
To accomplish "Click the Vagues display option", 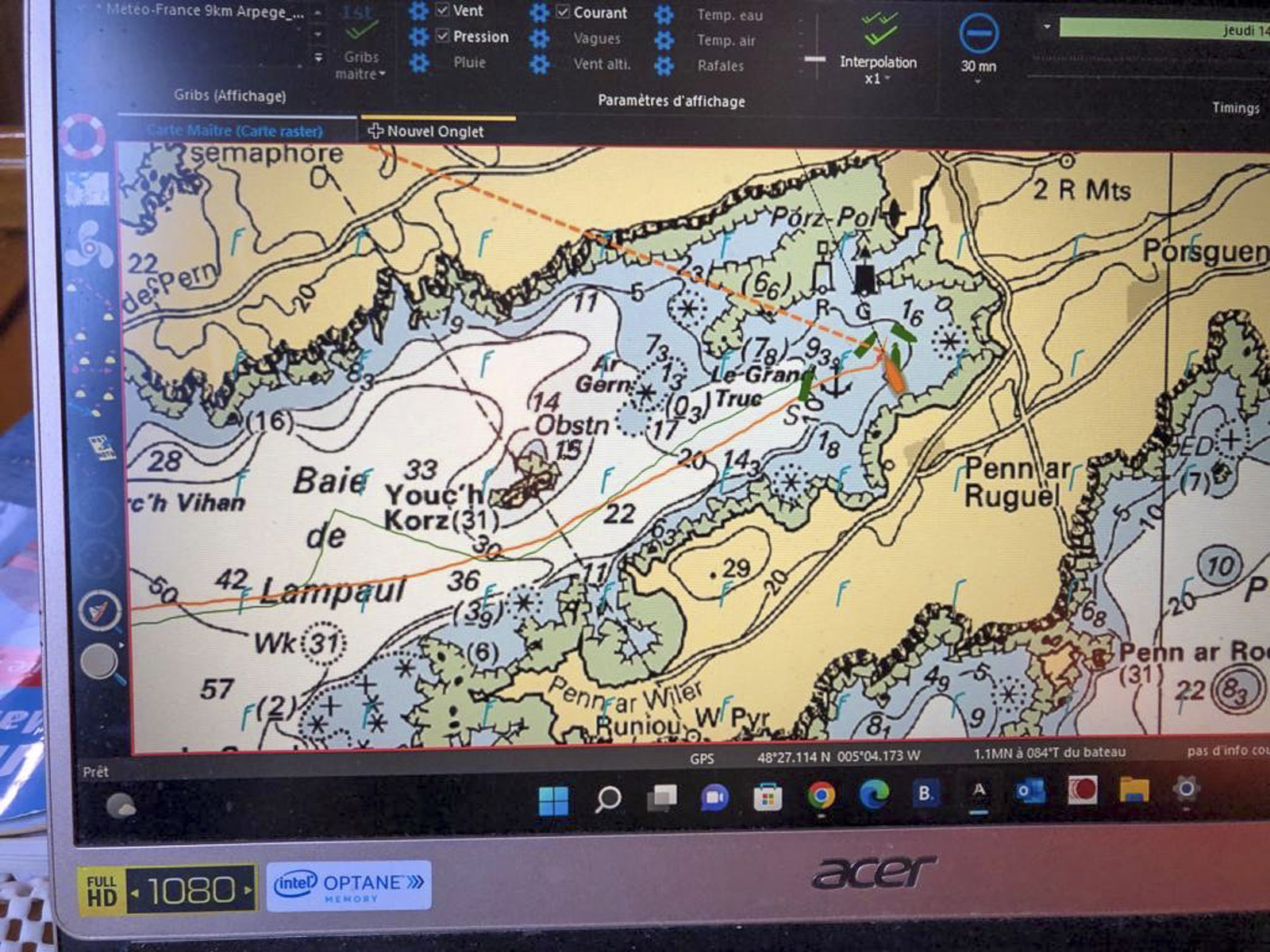I will coord(597,38).
